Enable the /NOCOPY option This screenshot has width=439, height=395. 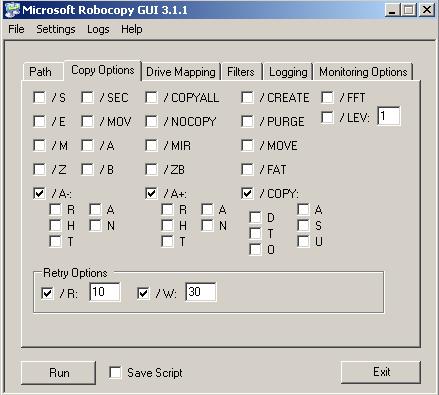[x=152, y=122]
